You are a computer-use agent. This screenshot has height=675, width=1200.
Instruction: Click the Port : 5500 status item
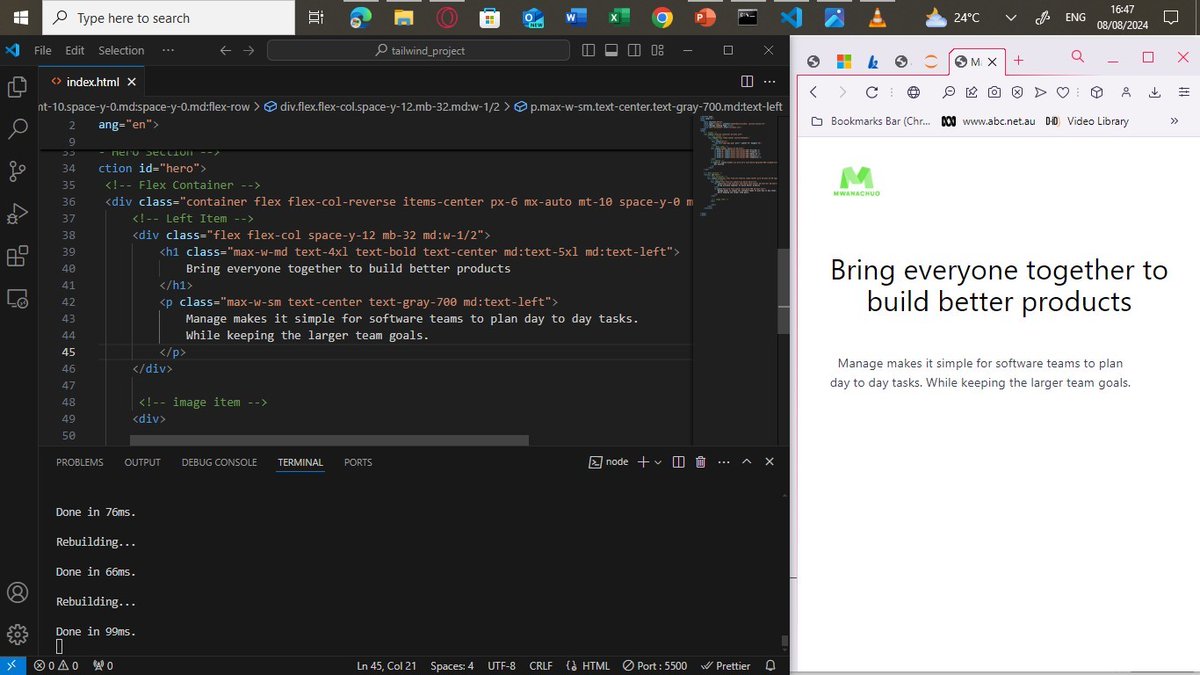click(x=655, y=666)
